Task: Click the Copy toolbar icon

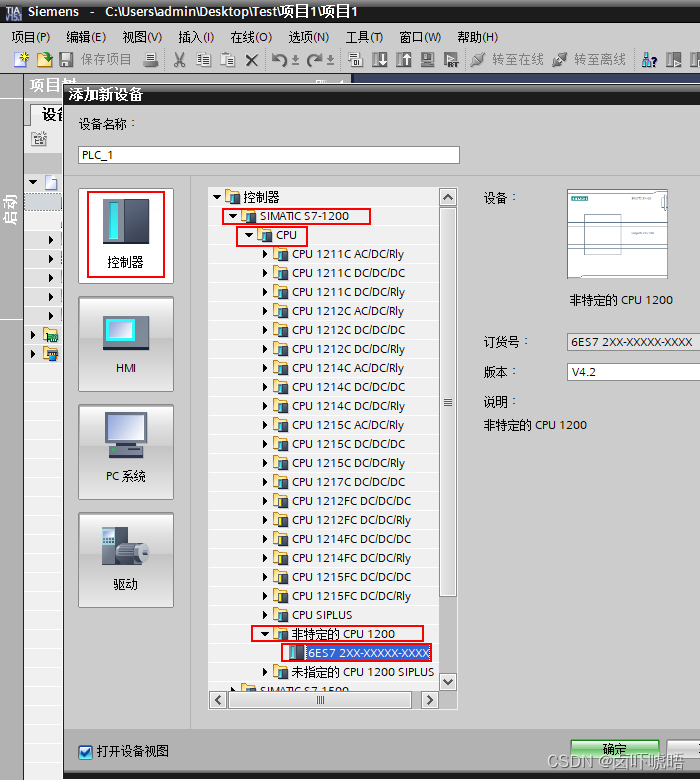Action: point(203,60)
